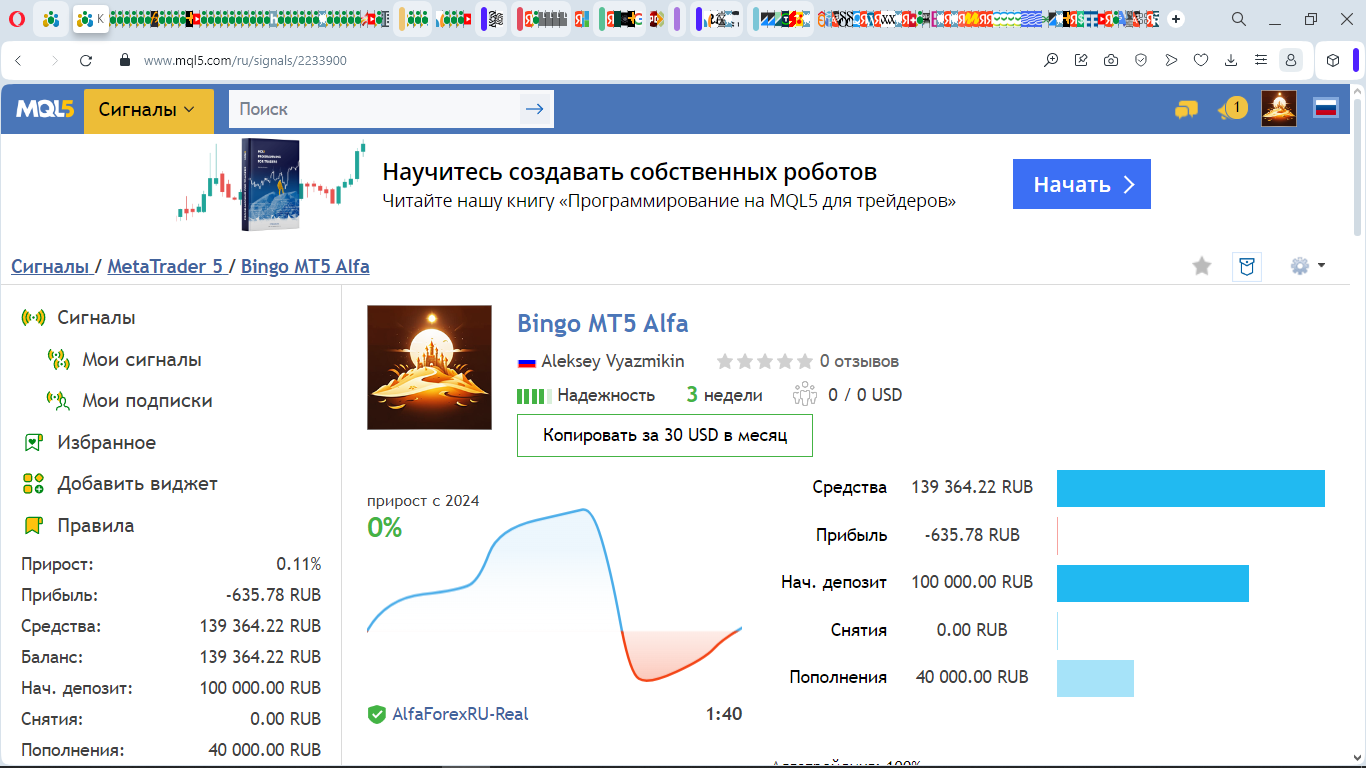Go forward to the next page
Viewport: 1366px width, 768px height.
[x=54, y=60]
